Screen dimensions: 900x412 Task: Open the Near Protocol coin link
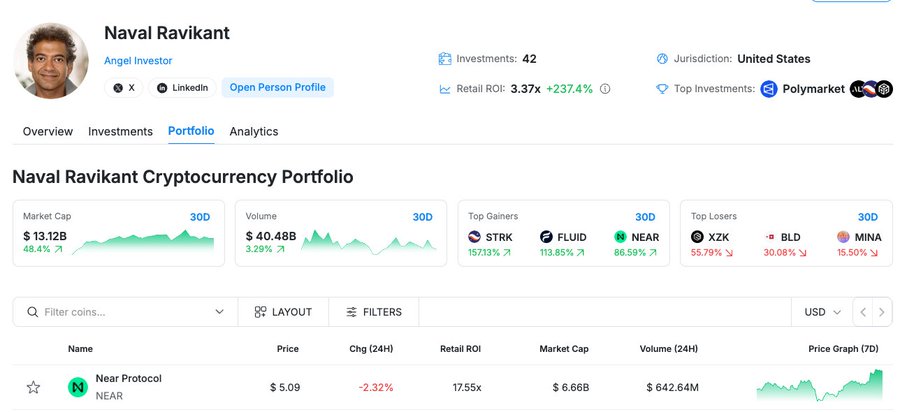click(x=129, y=379)
